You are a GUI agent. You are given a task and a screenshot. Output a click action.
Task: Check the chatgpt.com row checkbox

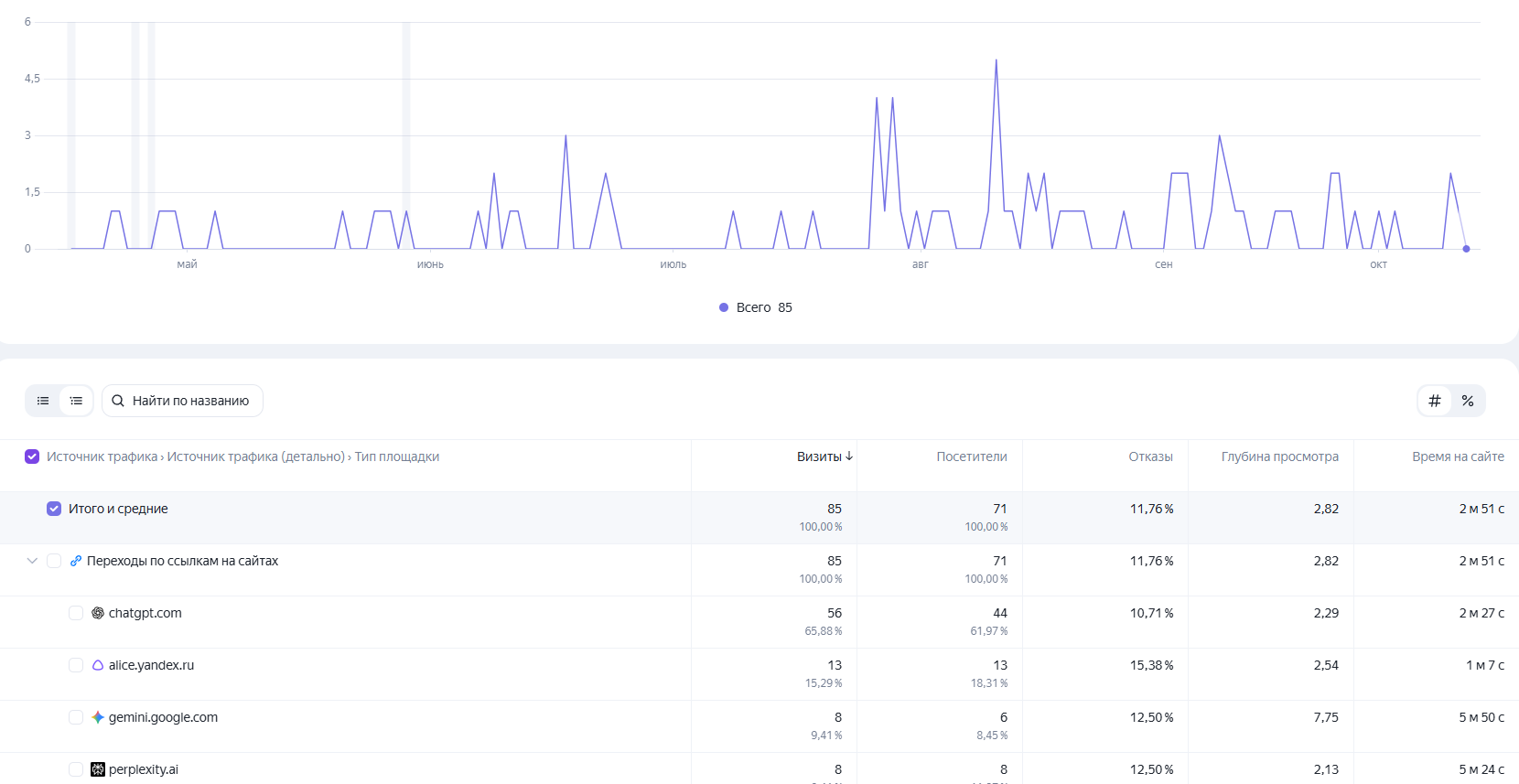tap(76, 613)
